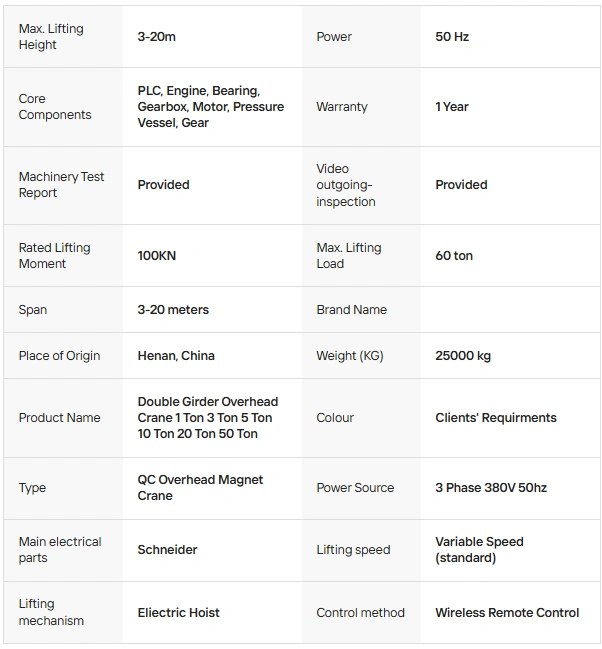This screenshot has width=602, height=649.
Task: Select the 25000 kg weight value
Action: tap(463, 356)
